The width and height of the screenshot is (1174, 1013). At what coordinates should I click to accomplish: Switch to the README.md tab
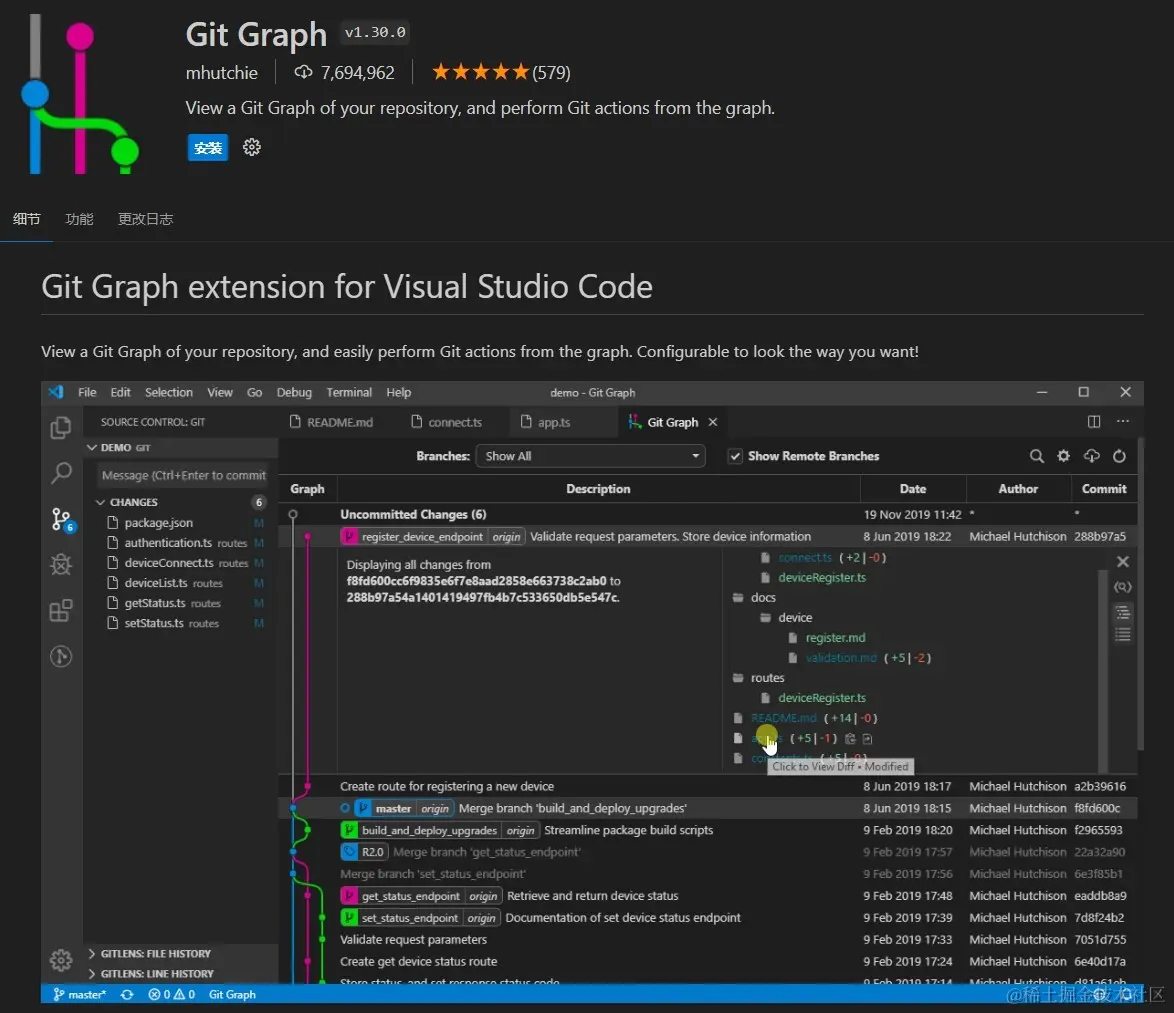[332, 422]
